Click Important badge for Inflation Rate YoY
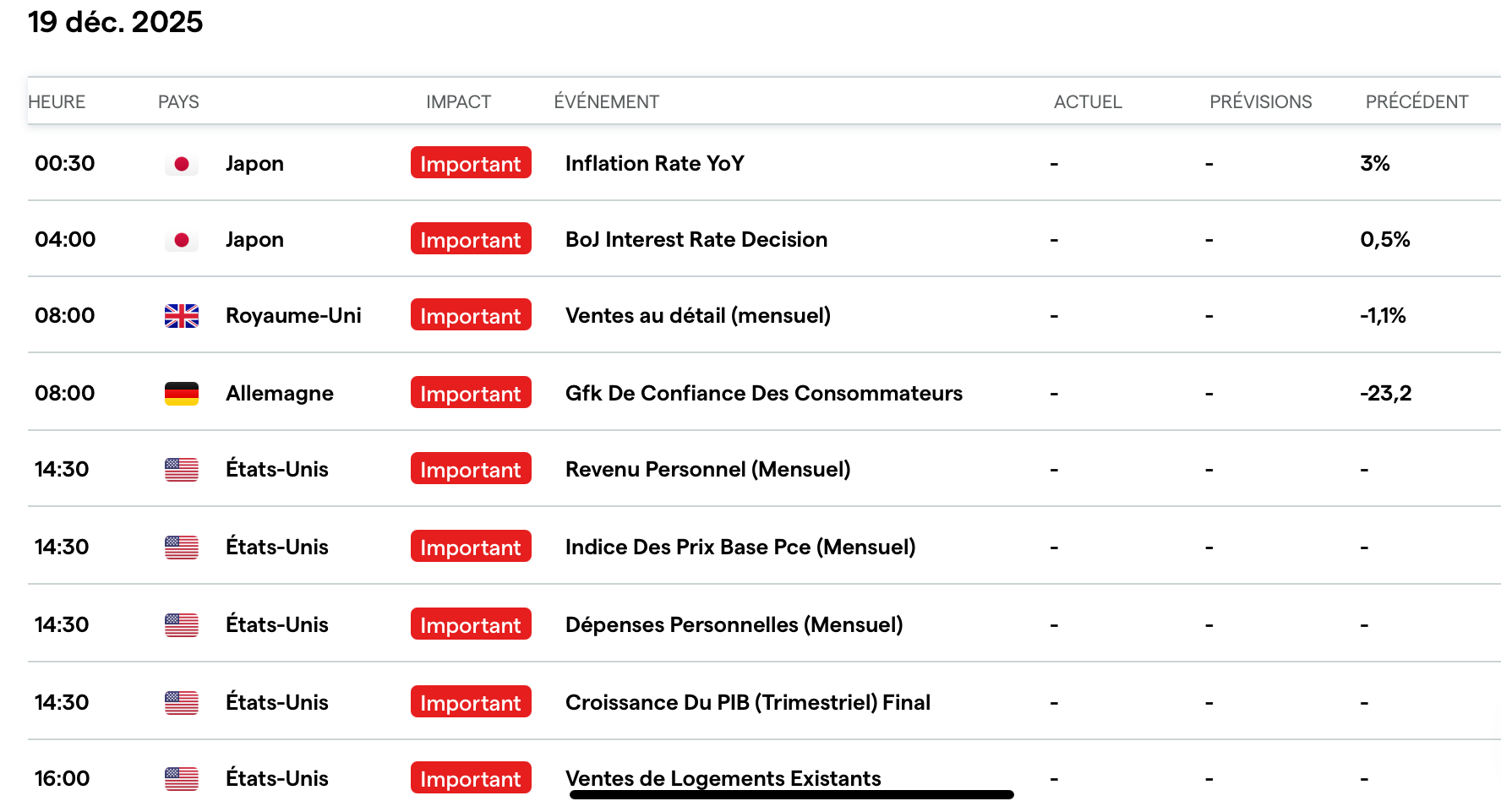1501x812 pixels. pos(471,163)
